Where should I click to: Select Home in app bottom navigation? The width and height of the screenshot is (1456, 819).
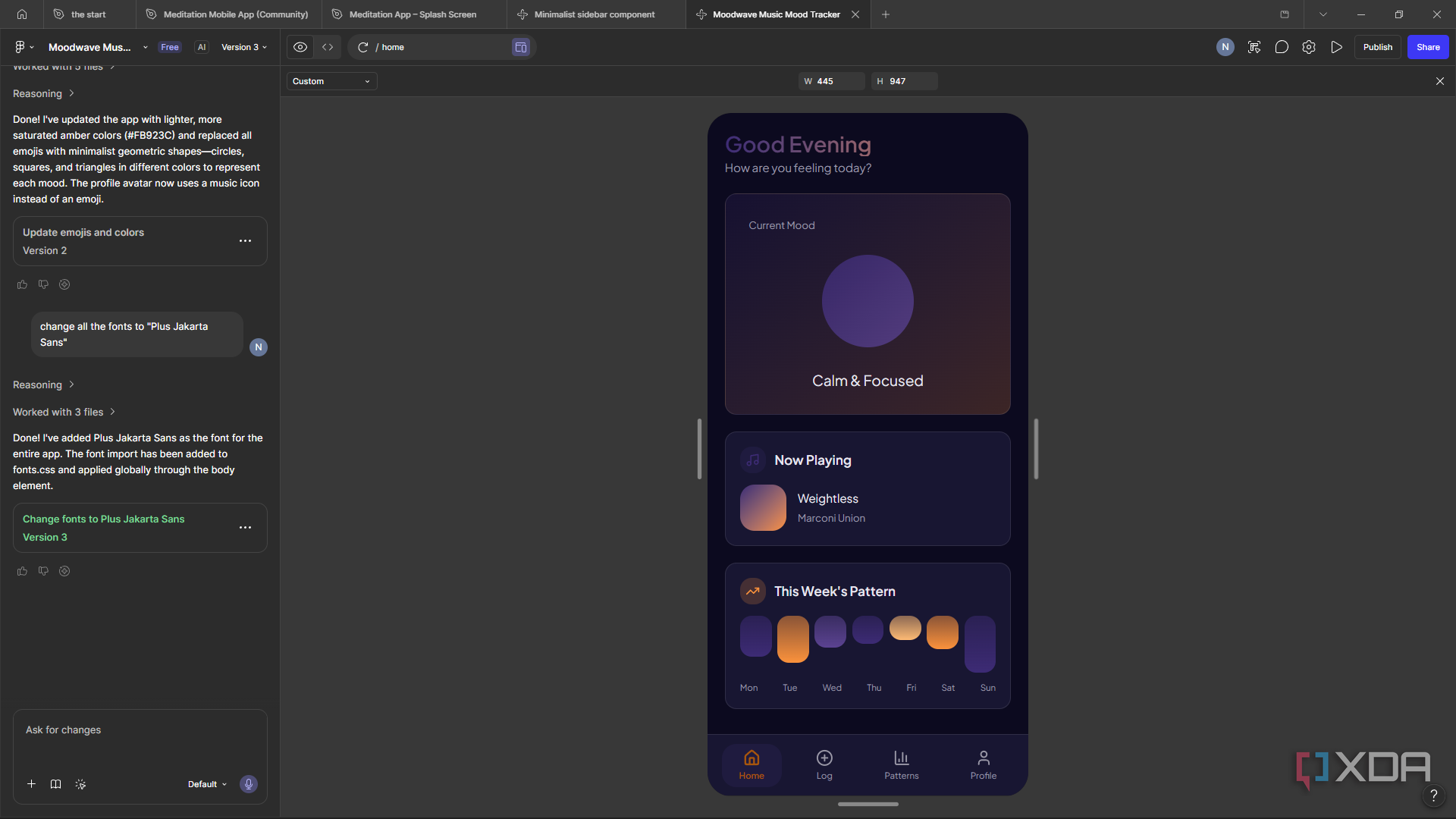[x=752, y=765]
